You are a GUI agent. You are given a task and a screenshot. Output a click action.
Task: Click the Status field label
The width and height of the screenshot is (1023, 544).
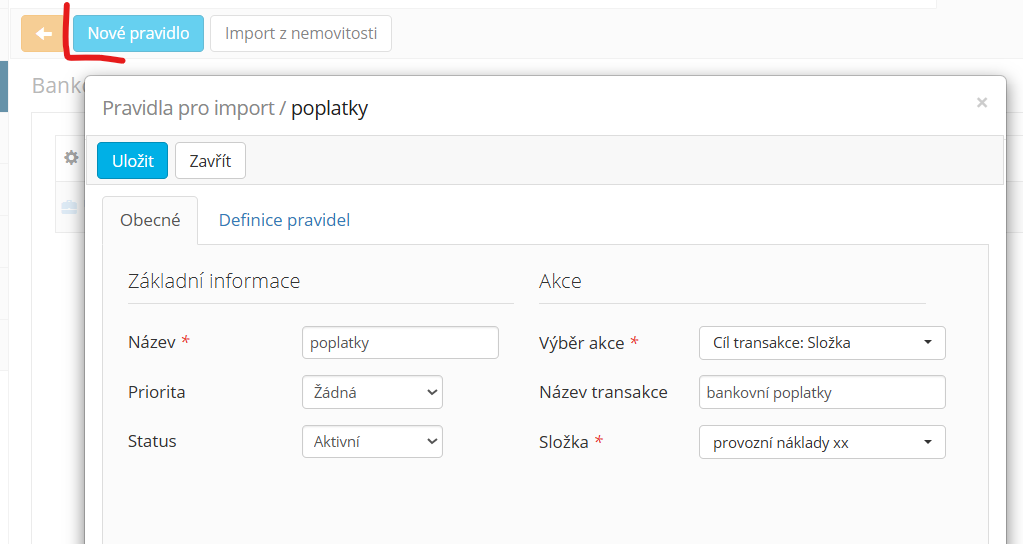coord(152,441)
